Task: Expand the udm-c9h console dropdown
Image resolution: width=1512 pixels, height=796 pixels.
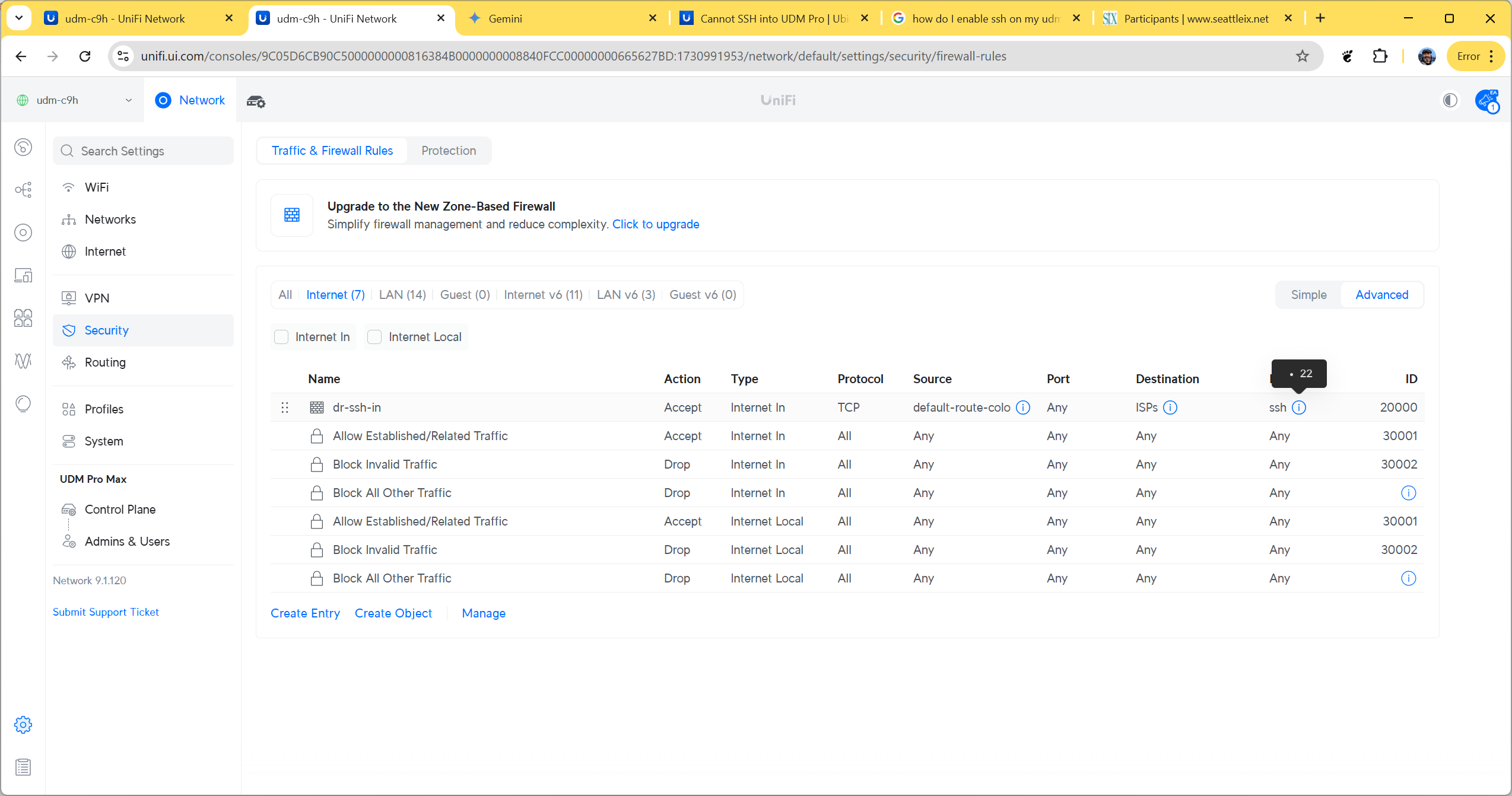Action: pos(129,100)
